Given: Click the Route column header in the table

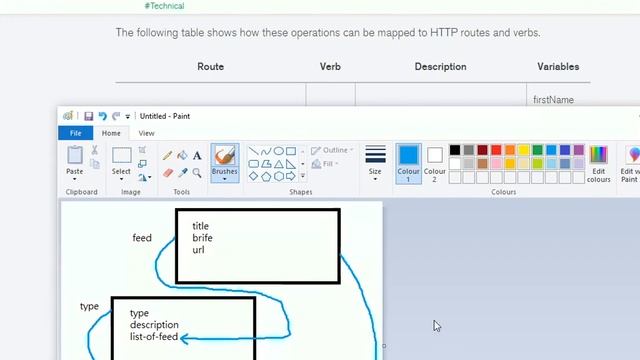Looking at the screenshot, I should (x=211, y=67).
